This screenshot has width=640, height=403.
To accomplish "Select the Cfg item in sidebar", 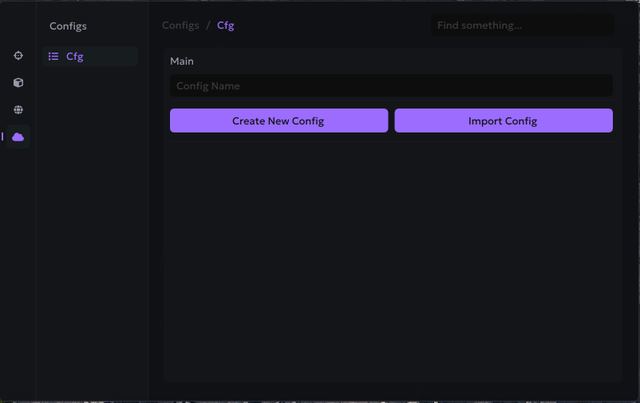I will click(x=90, y=56).
